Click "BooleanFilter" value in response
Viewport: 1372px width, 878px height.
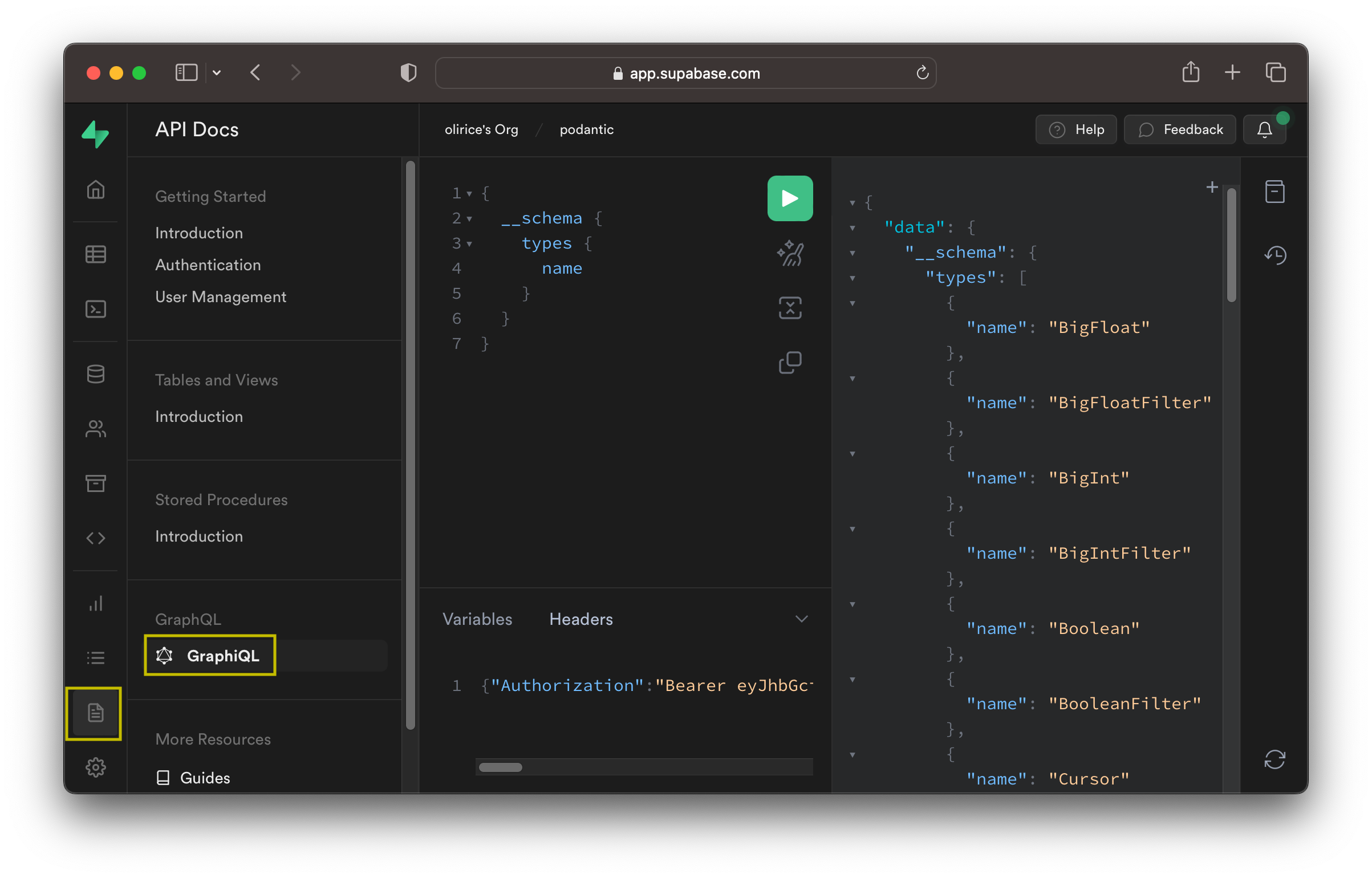pos(1125,704)
